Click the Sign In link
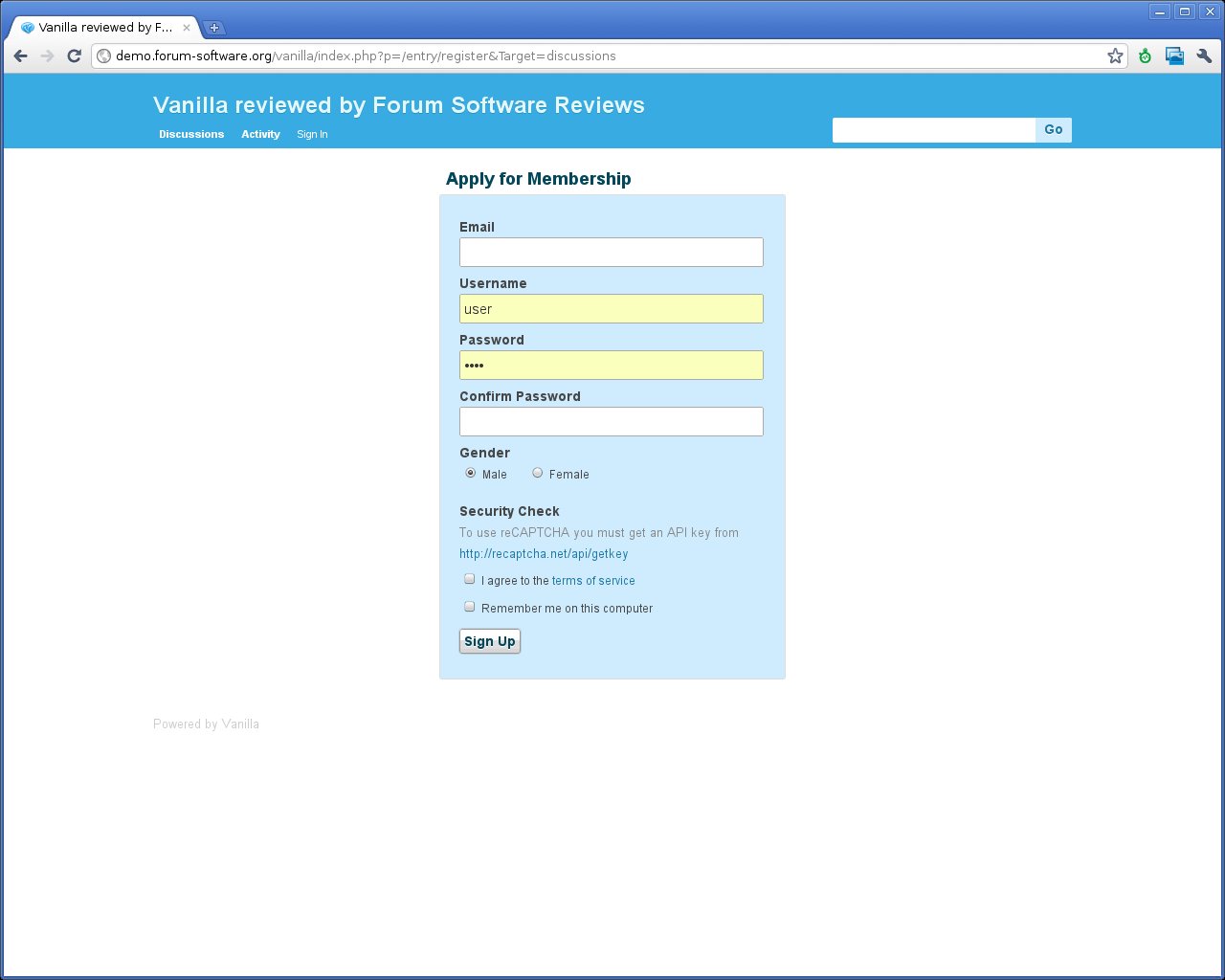 pos(312,134)
